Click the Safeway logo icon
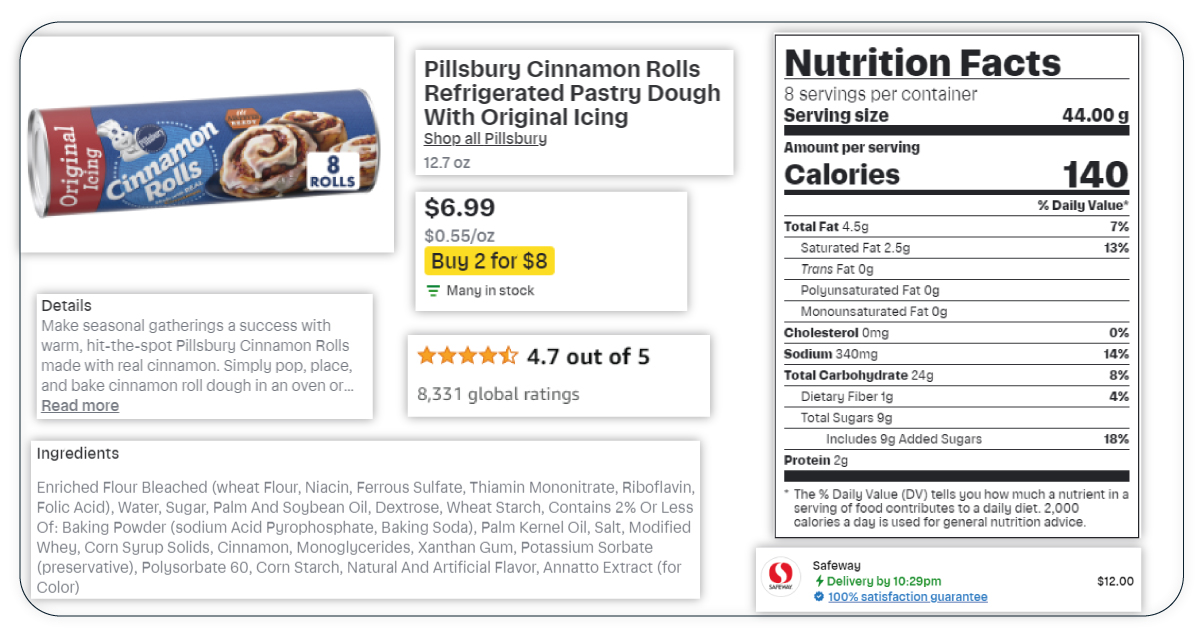Image resolution: width=1203 pixels, height=637 pixels. pyautogui.click(x=781, y=580)
